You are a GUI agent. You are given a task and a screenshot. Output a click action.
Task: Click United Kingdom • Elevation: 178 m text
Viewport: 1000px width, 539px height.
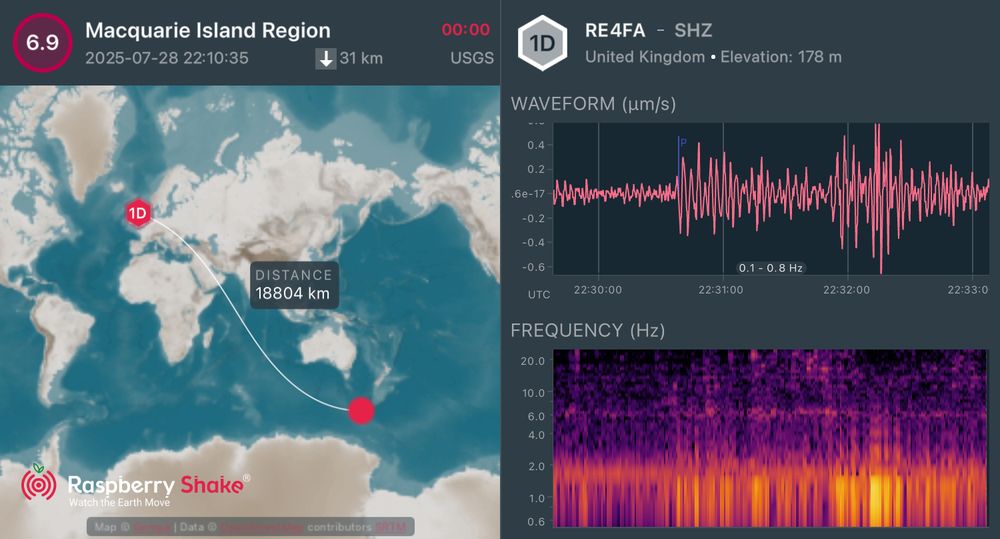[x=713, y=57]
